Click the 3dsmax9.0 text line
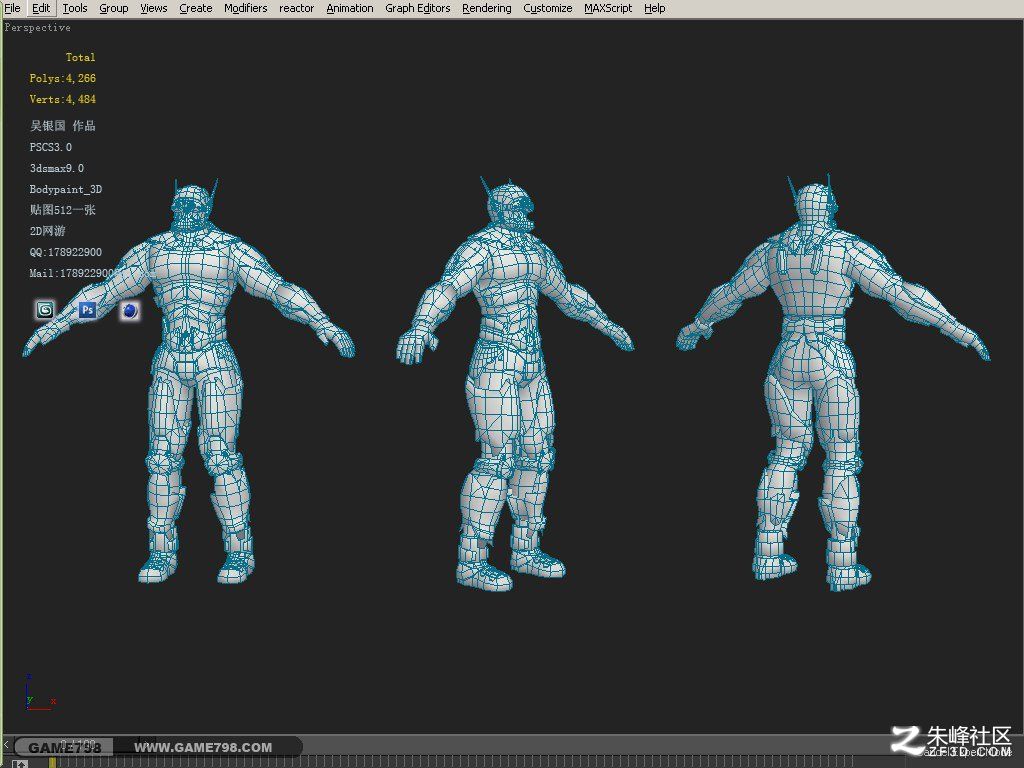 [57, 168]
